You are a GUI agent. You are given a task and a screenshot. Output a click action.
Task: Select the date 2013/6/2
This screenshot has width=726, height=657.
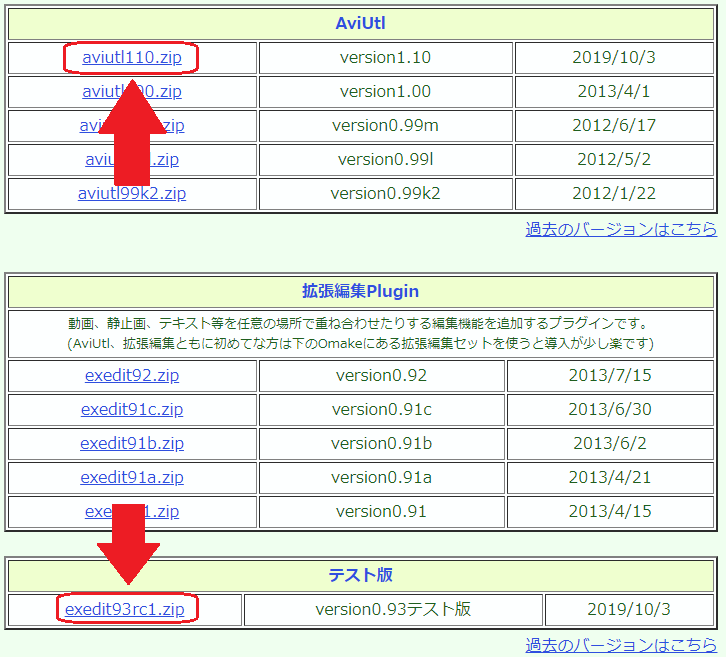click(610, 444)
